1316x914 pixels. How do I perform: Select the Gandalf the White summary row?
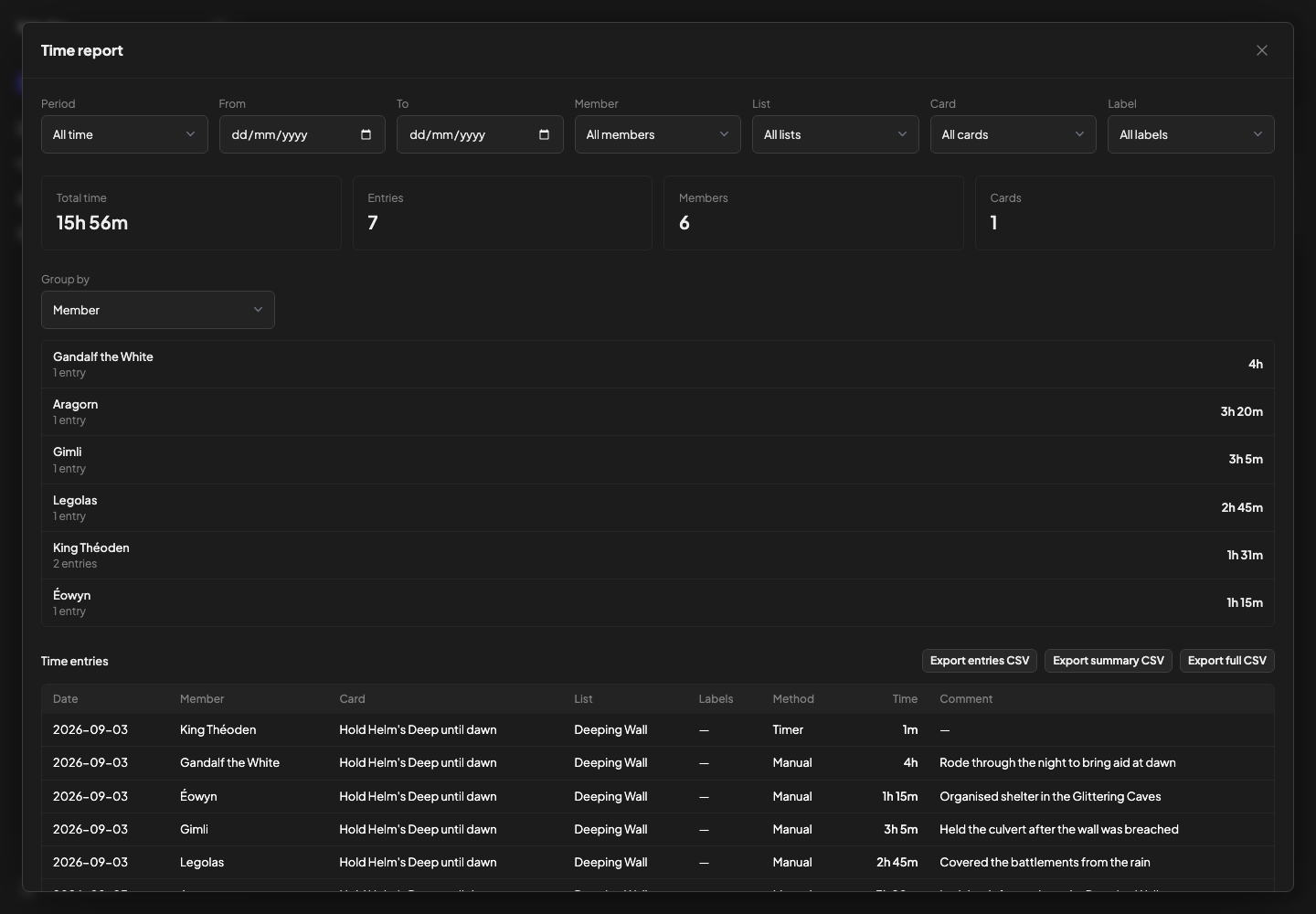pos(658,365)
